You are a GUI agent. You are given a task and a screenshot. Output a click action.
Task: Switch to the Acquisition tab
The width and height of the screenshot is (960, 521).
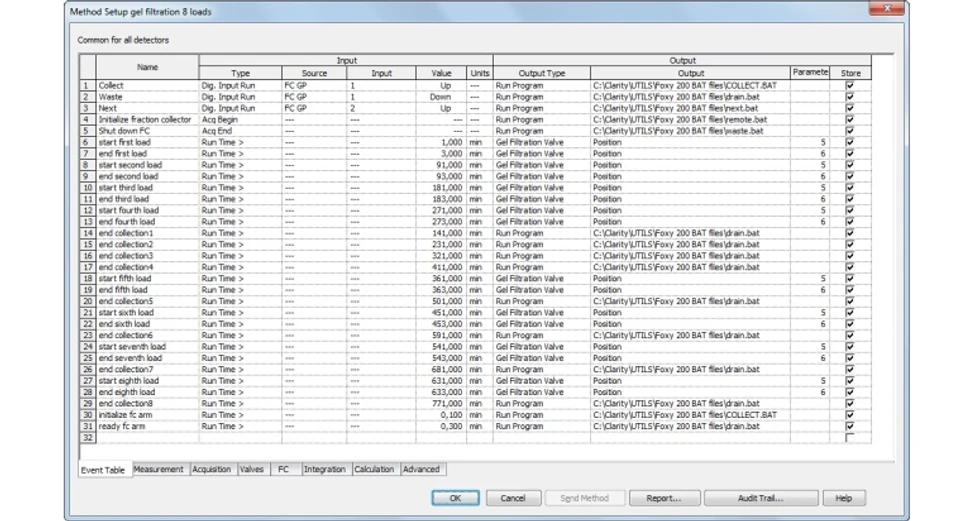point(212,469)
